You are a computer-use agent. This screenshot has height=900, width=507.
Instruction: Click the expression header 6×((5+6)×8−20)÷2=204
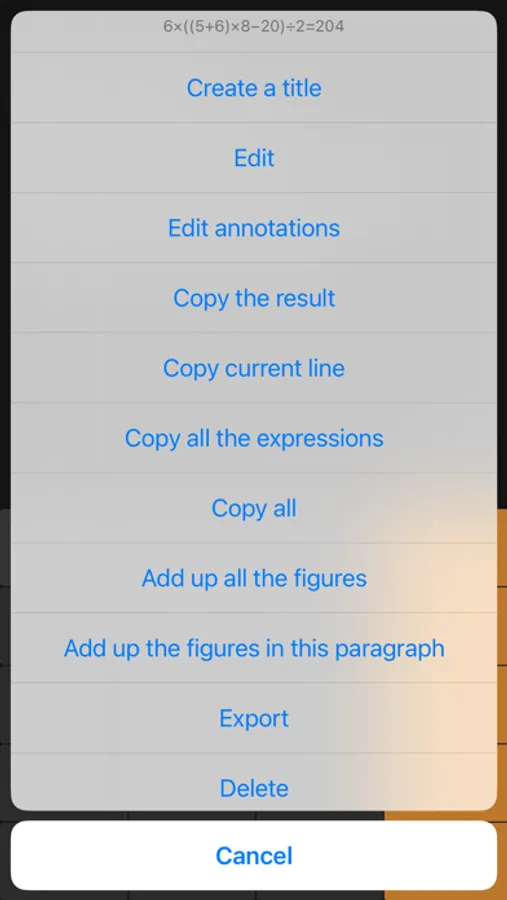[x=254, y=26]
